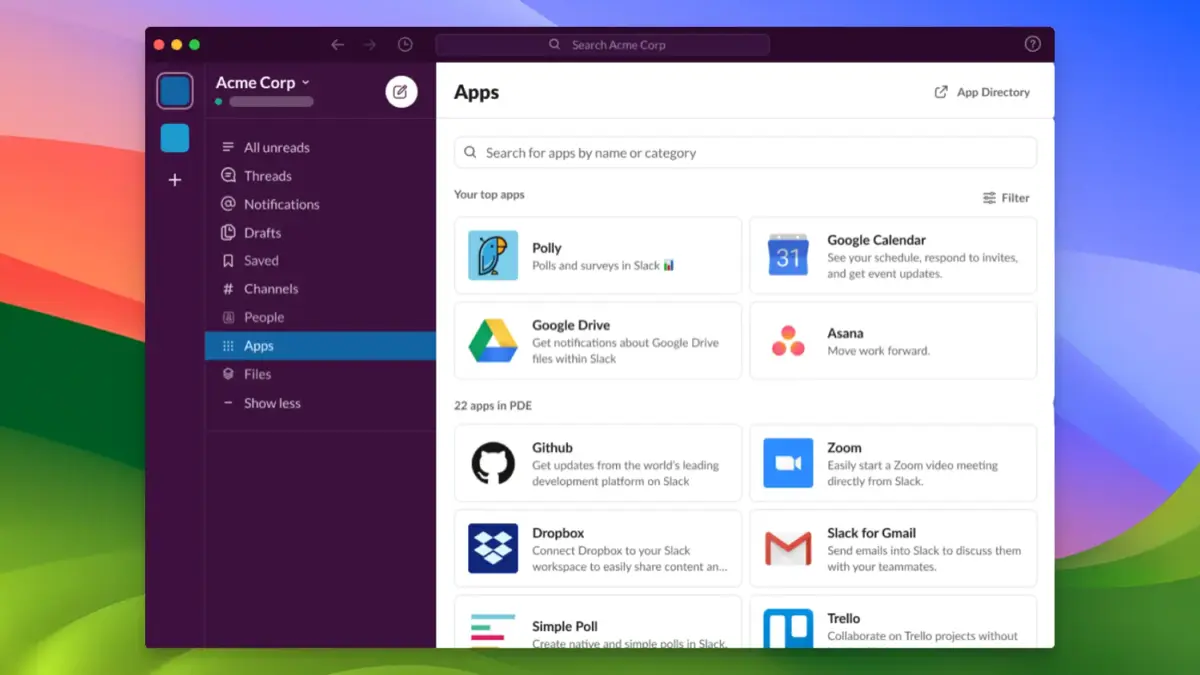Open the App Directory
The image size is (1200, 675).
coord(982,91)
